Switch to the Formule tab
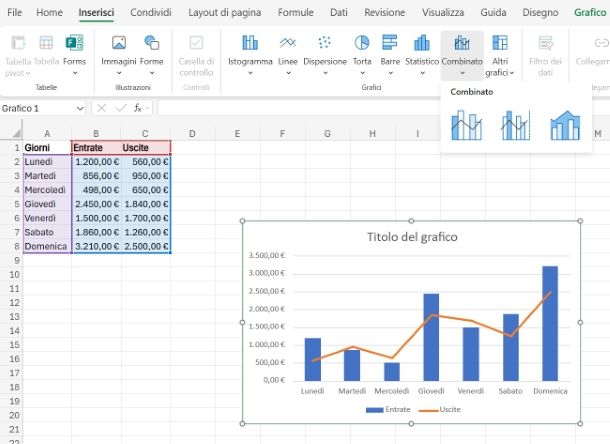The height and width of the screenshot is (444, 610). (296, 12)
